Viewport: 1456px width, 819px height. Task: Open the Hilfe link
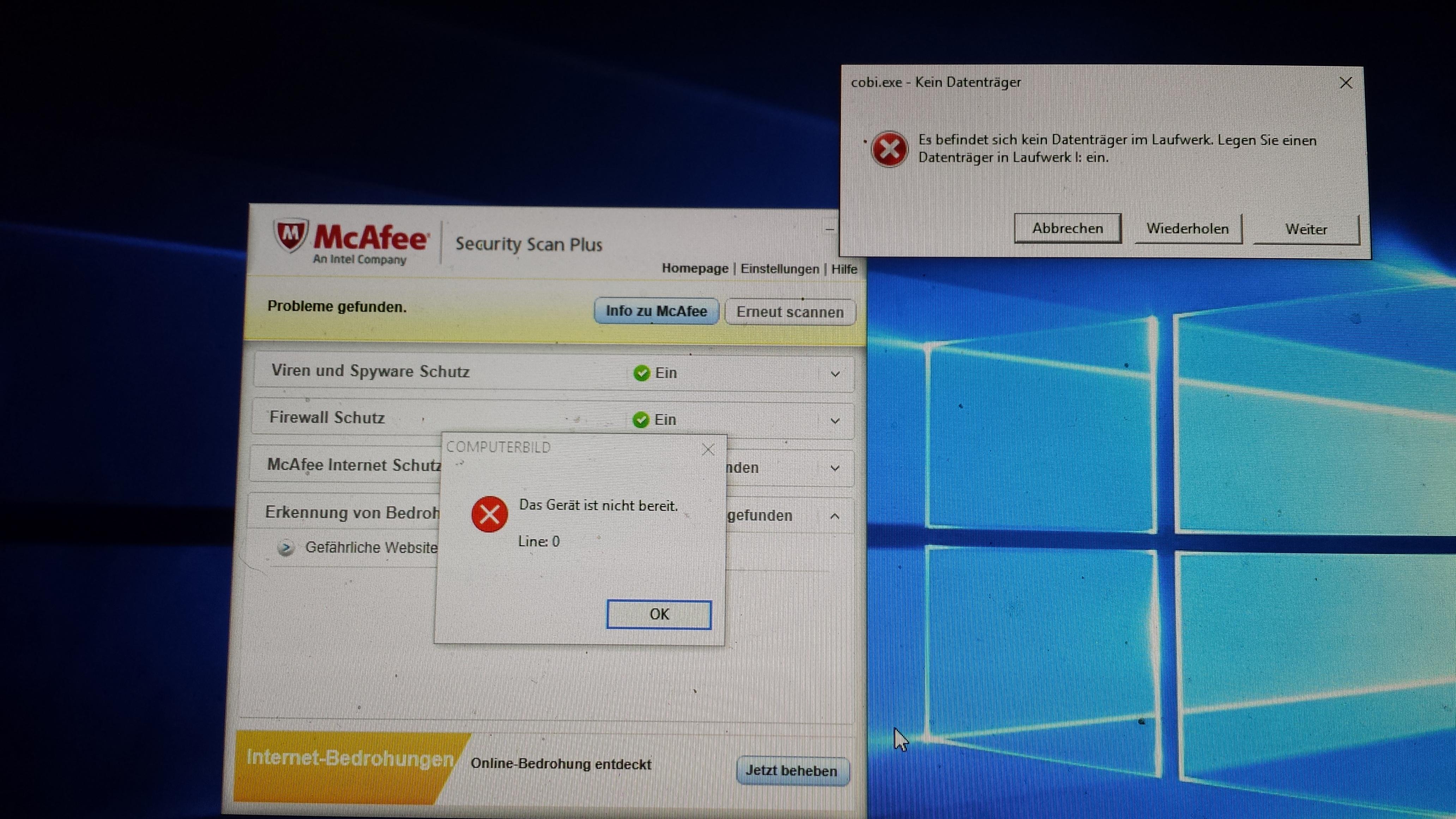click(844, 270)
